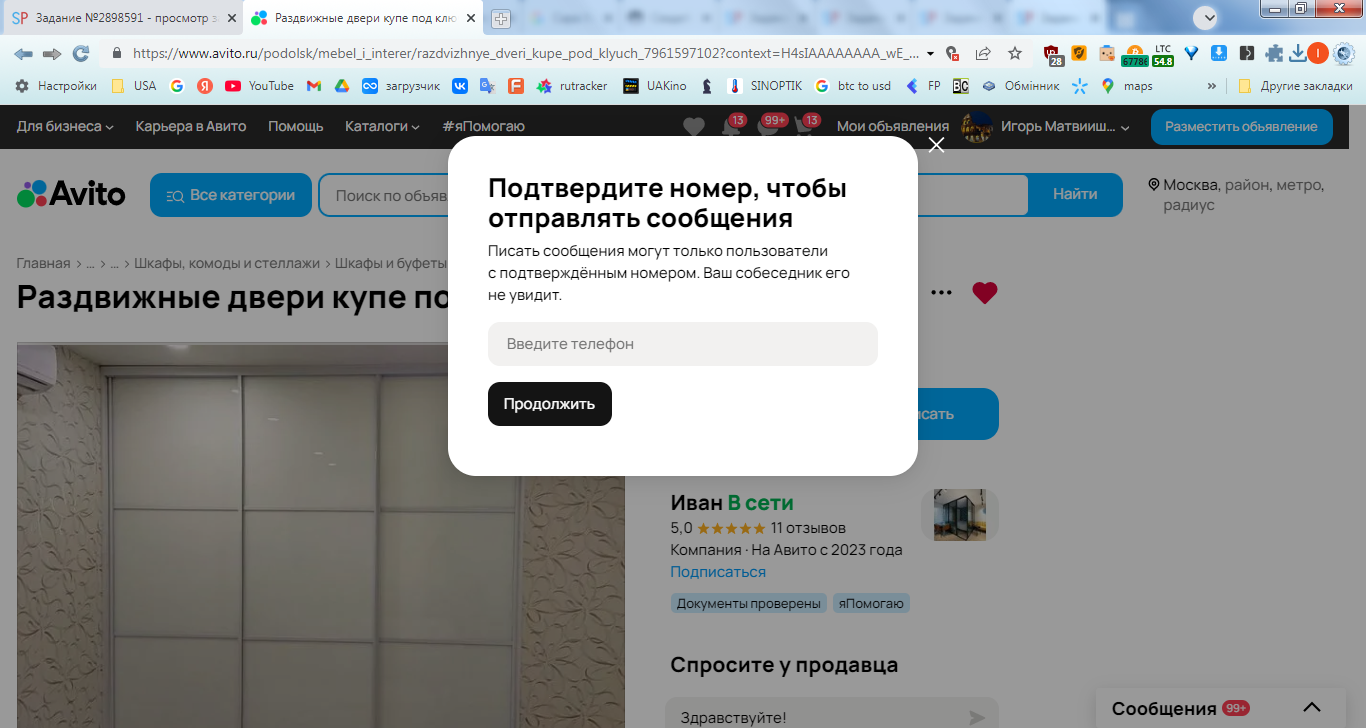Open 'Мои объявления' page
Viewport: 1366px width, 728px height.
[893, 127]
